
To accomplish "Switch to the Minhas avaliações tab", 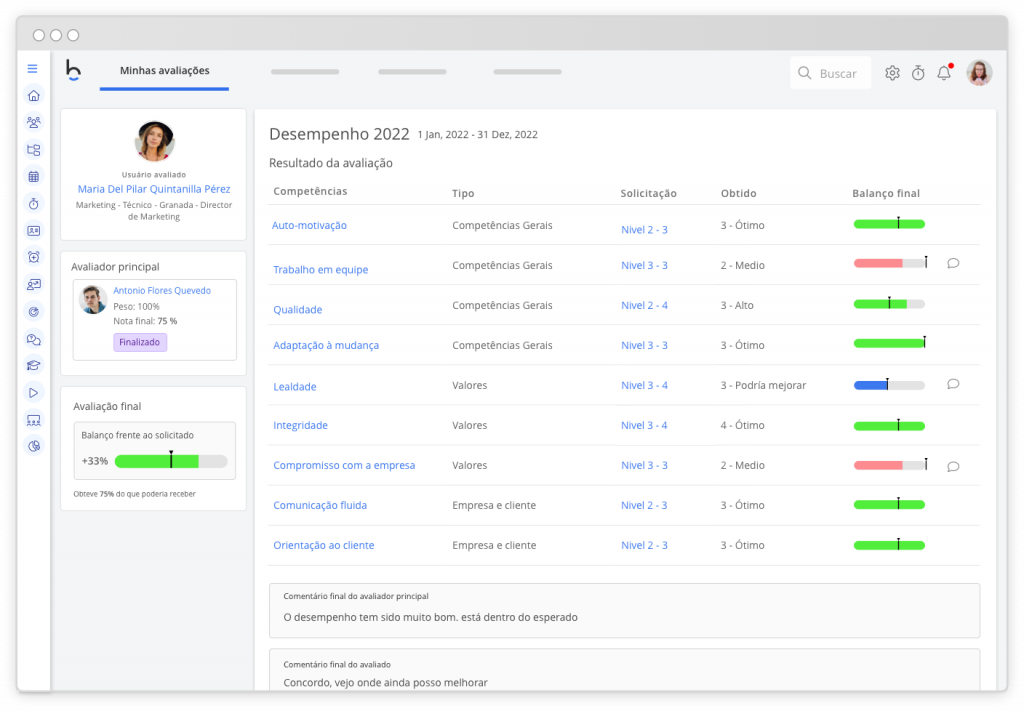I will [164, 71].
